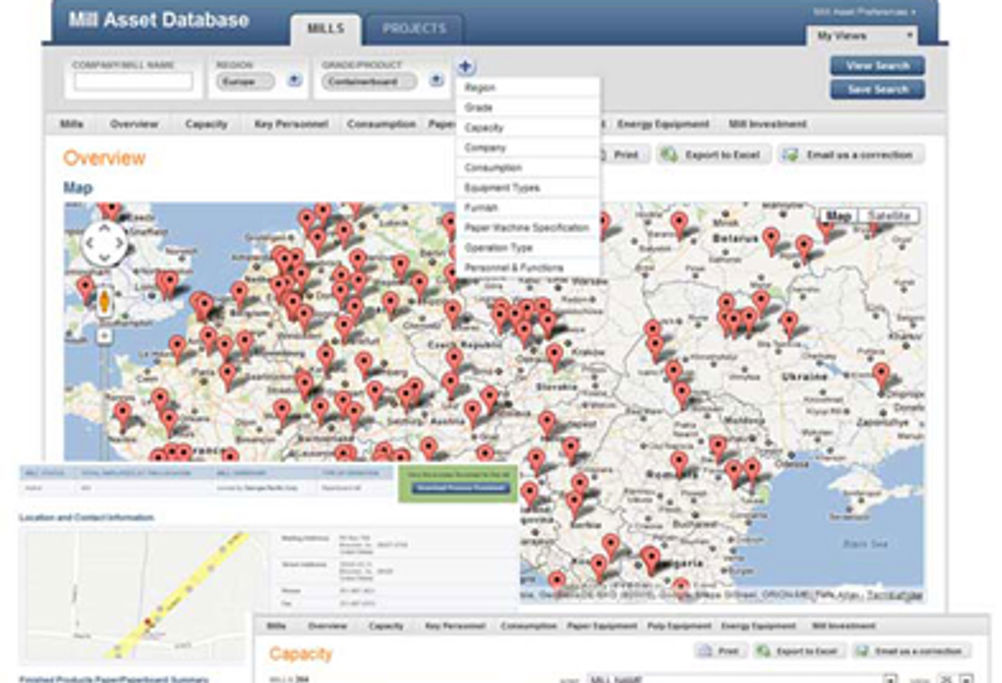1002x683 pixels.
Task: Switch map to Satellite view
Action: coord(889,216)
